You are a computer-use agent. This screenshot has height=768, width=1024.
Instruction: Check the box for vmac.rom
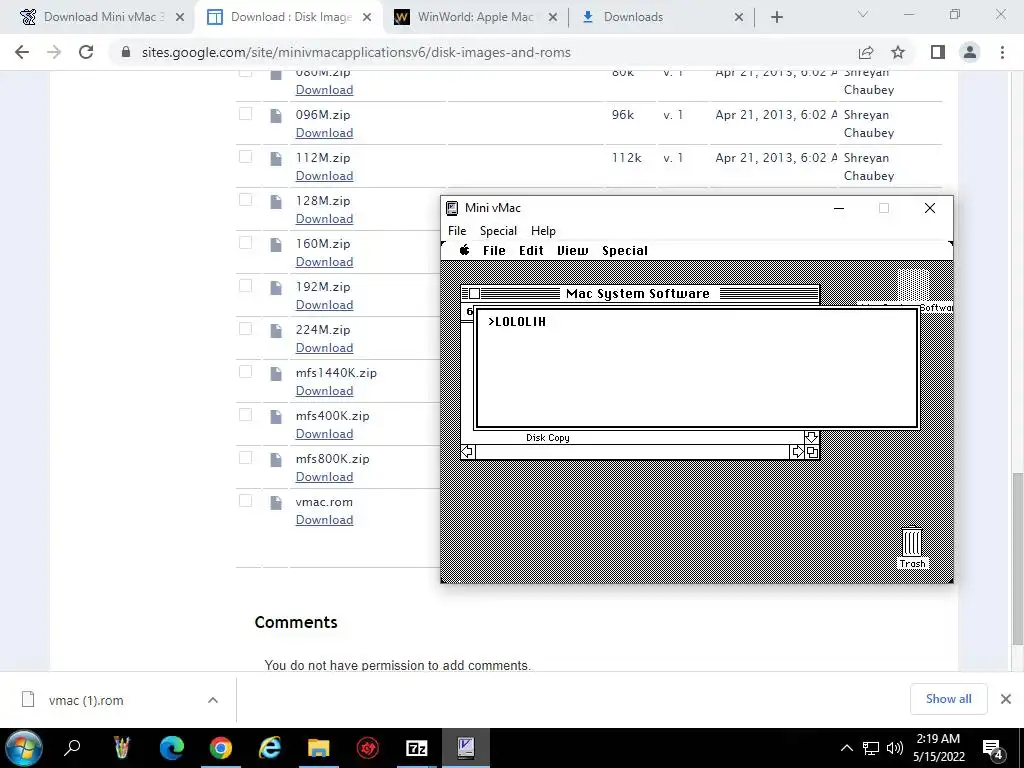pyautogui.click(x=246, y=501)
